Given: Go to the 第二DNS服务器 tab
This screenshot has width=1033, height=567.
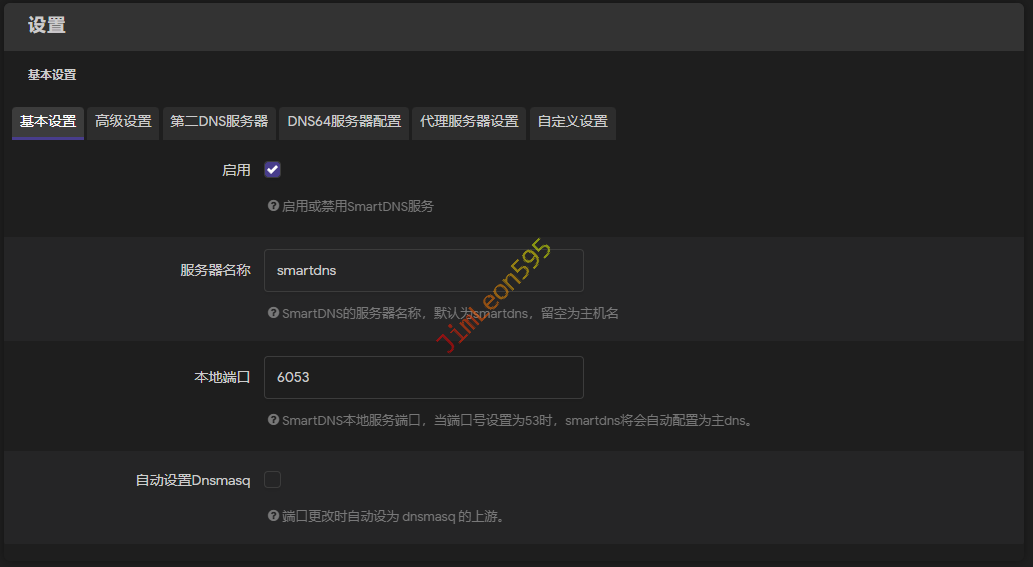Looking at the screenshot, I should (x=219, y=122).
